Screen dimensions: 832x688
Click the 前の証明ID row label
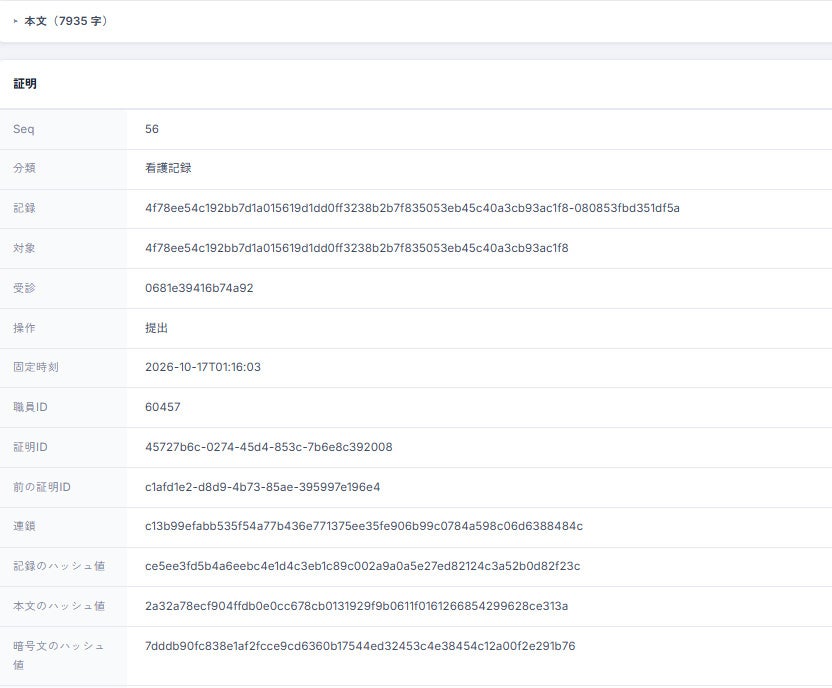point(42,487)
